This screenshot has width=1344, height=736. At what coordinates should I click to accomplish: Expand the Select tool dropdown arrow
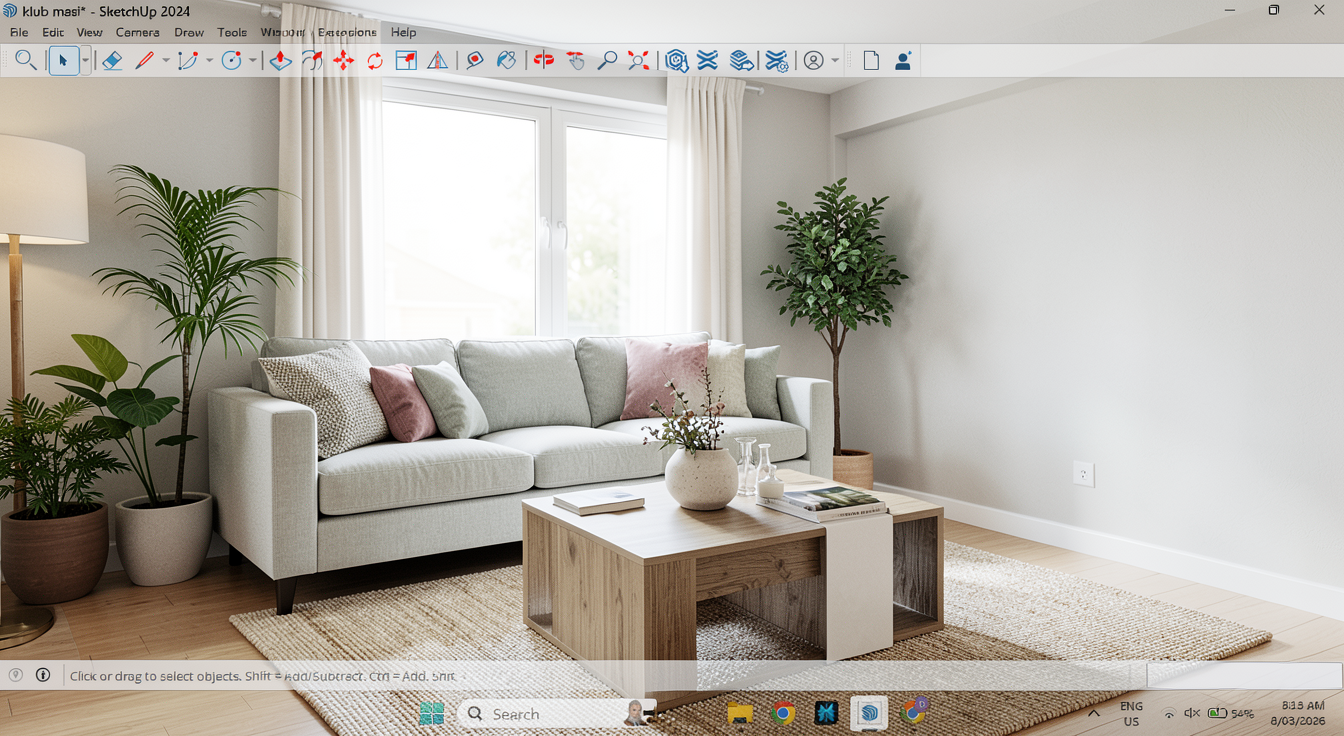point(85,61)
